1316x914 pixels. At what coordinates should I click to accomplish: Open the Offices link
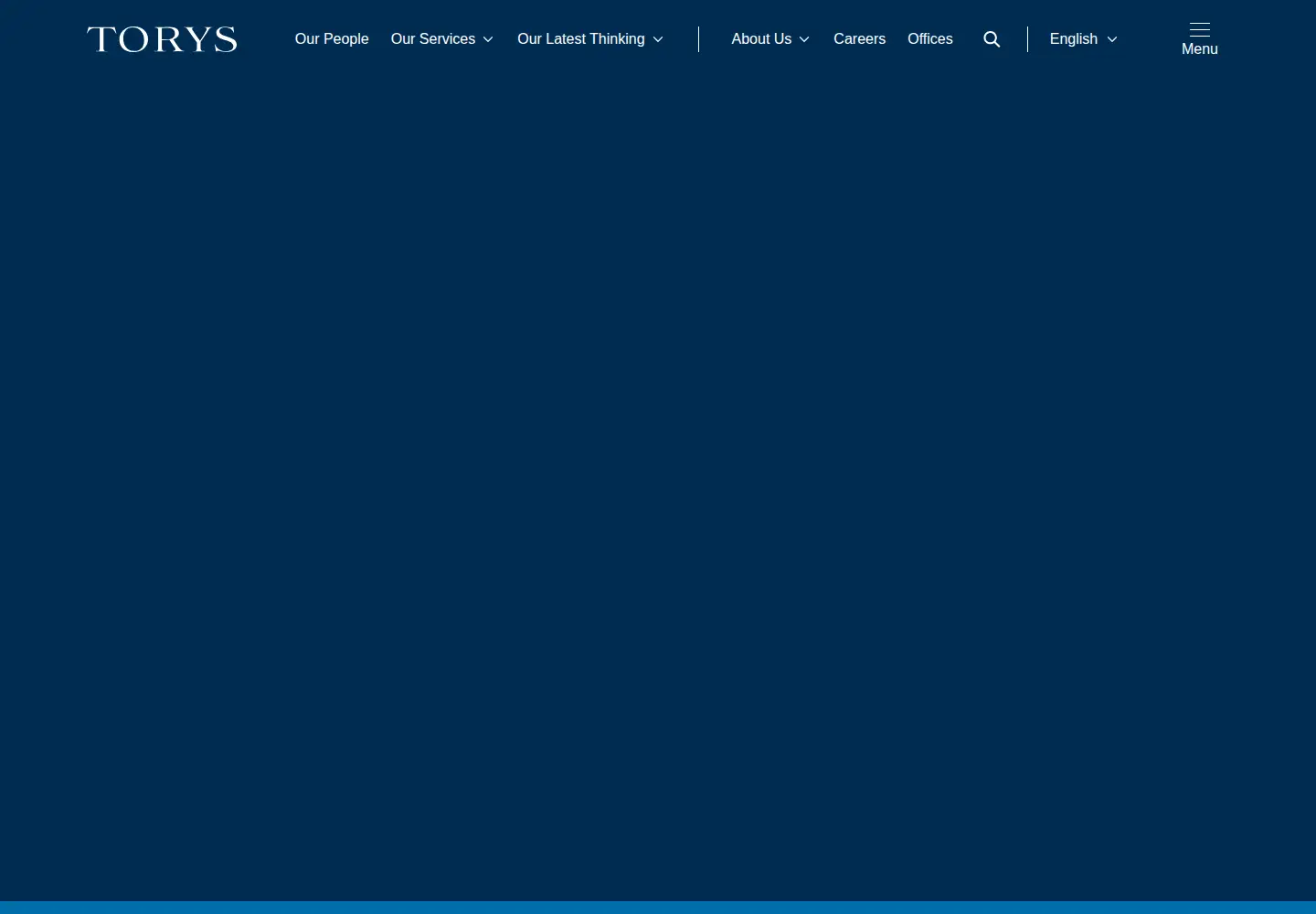pyautogui.click(x=930, y=39)
